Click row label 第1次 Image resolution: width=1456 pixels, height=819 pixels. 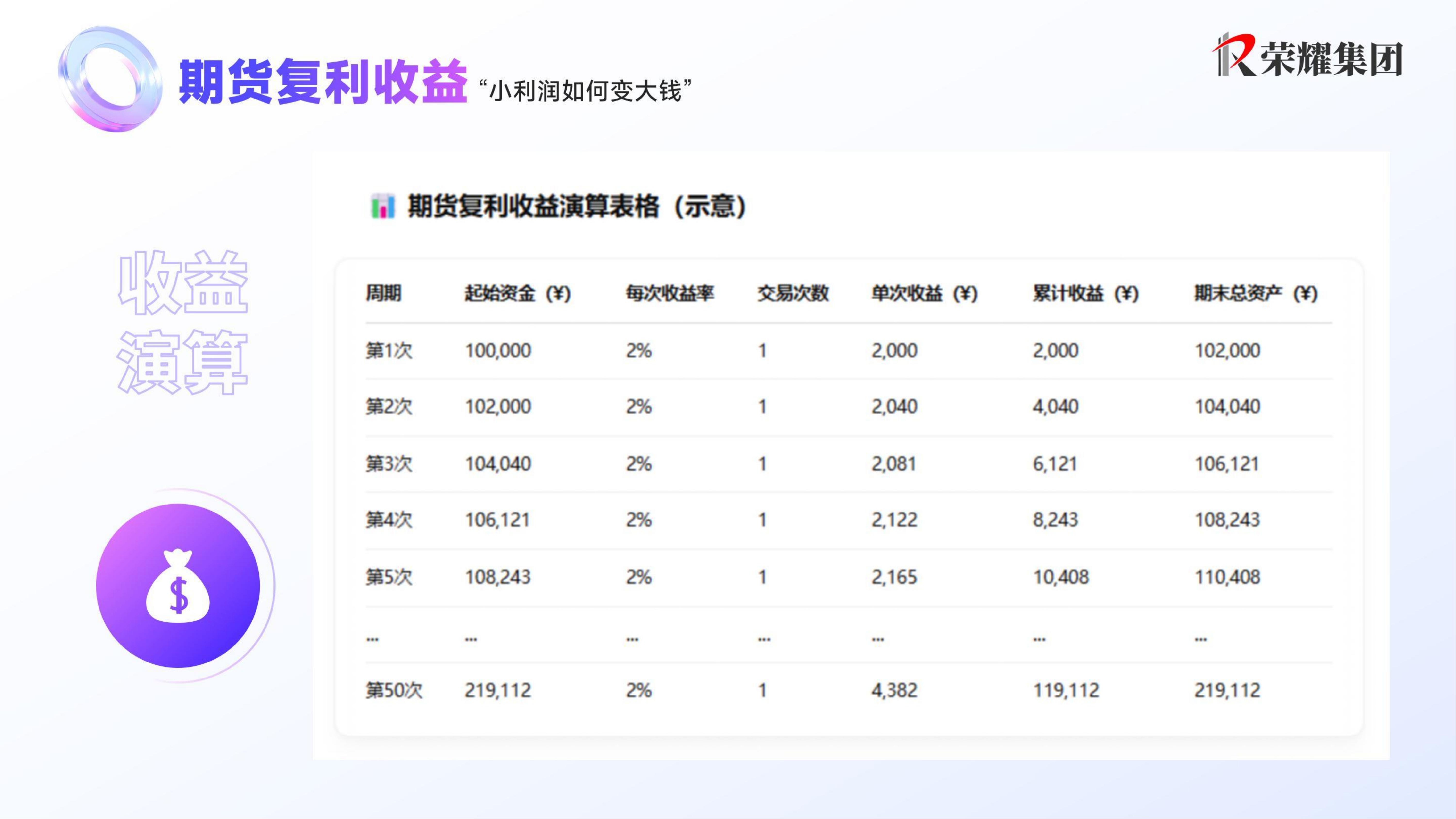pyautogui.click(x=389, y=350)
